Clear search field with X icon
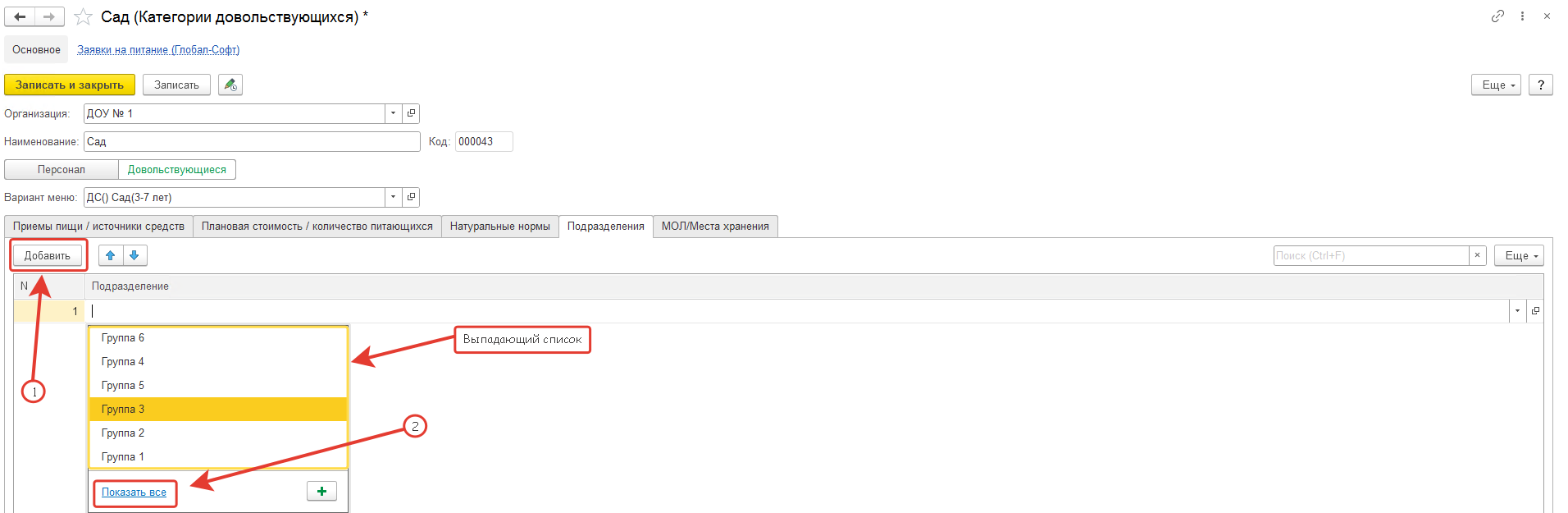Viewport: 1568px width, 513px height. point(1477,255)
